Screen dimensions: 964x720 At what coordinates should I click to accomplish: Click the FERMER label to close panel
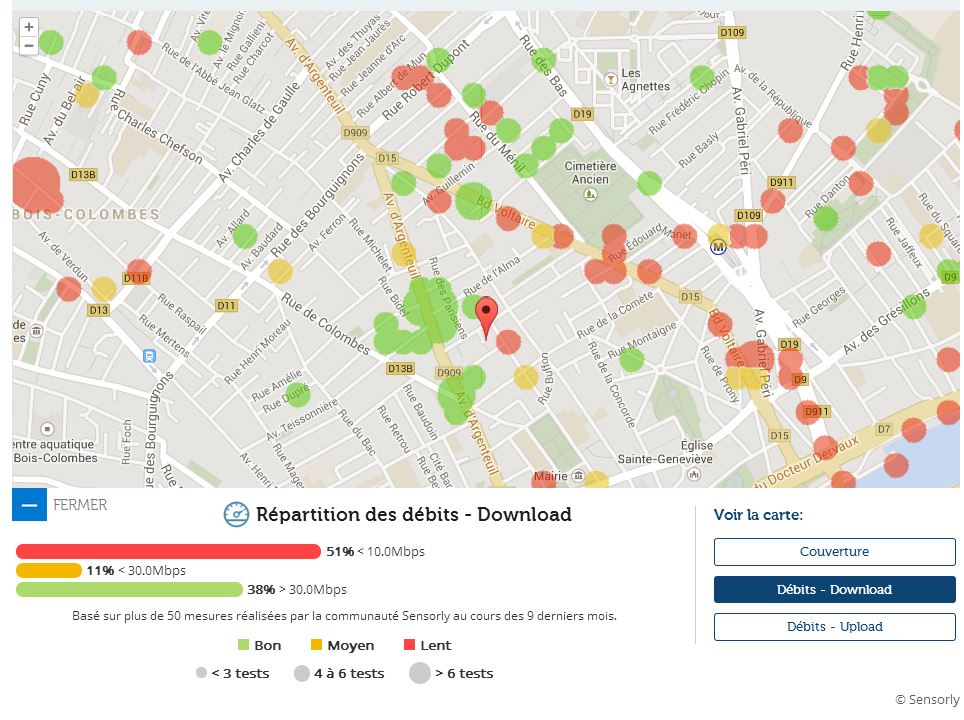click(x=80, y=505)
